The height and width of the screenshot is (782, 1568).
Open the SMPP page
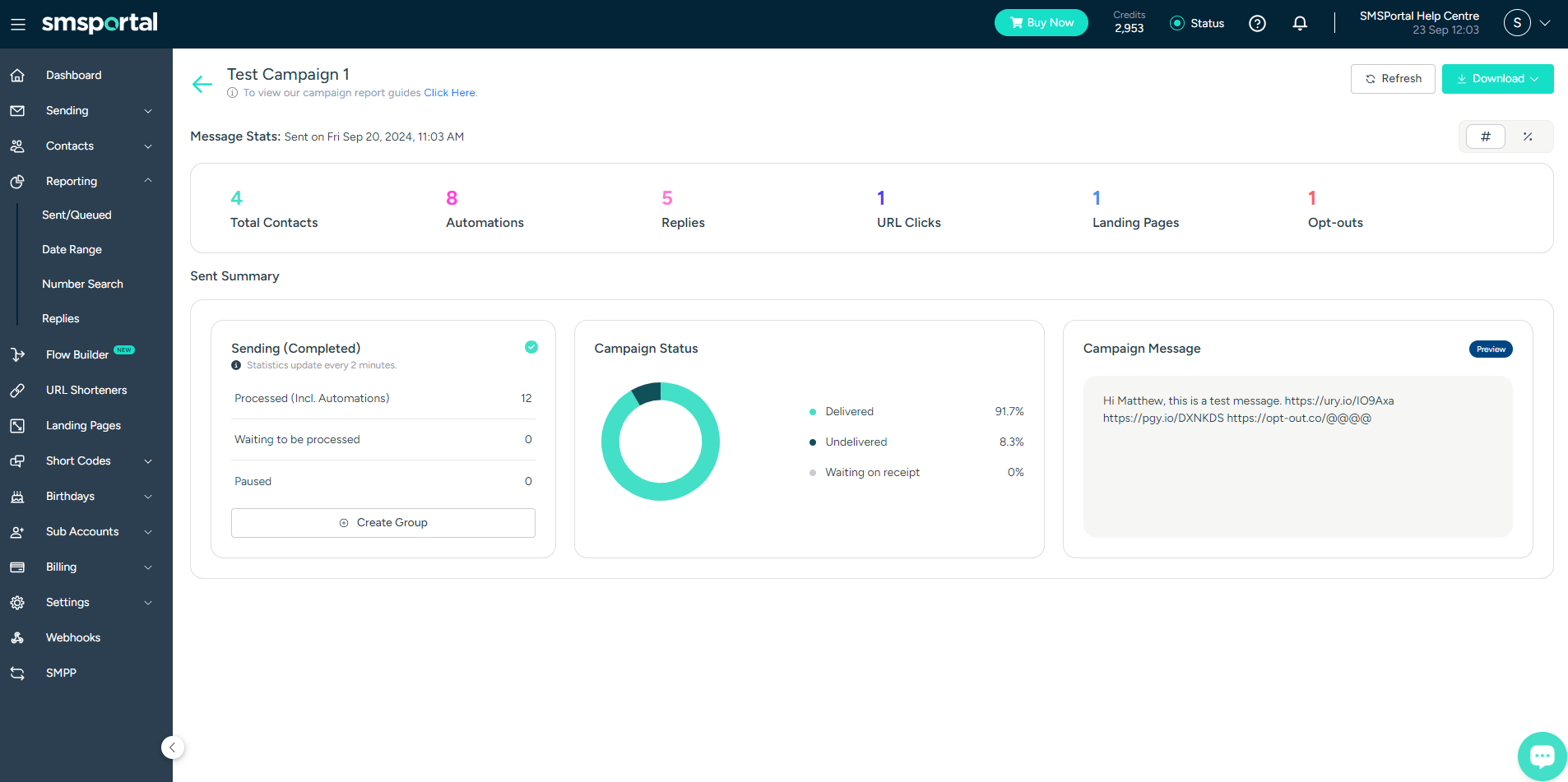[x=61, y=673]
